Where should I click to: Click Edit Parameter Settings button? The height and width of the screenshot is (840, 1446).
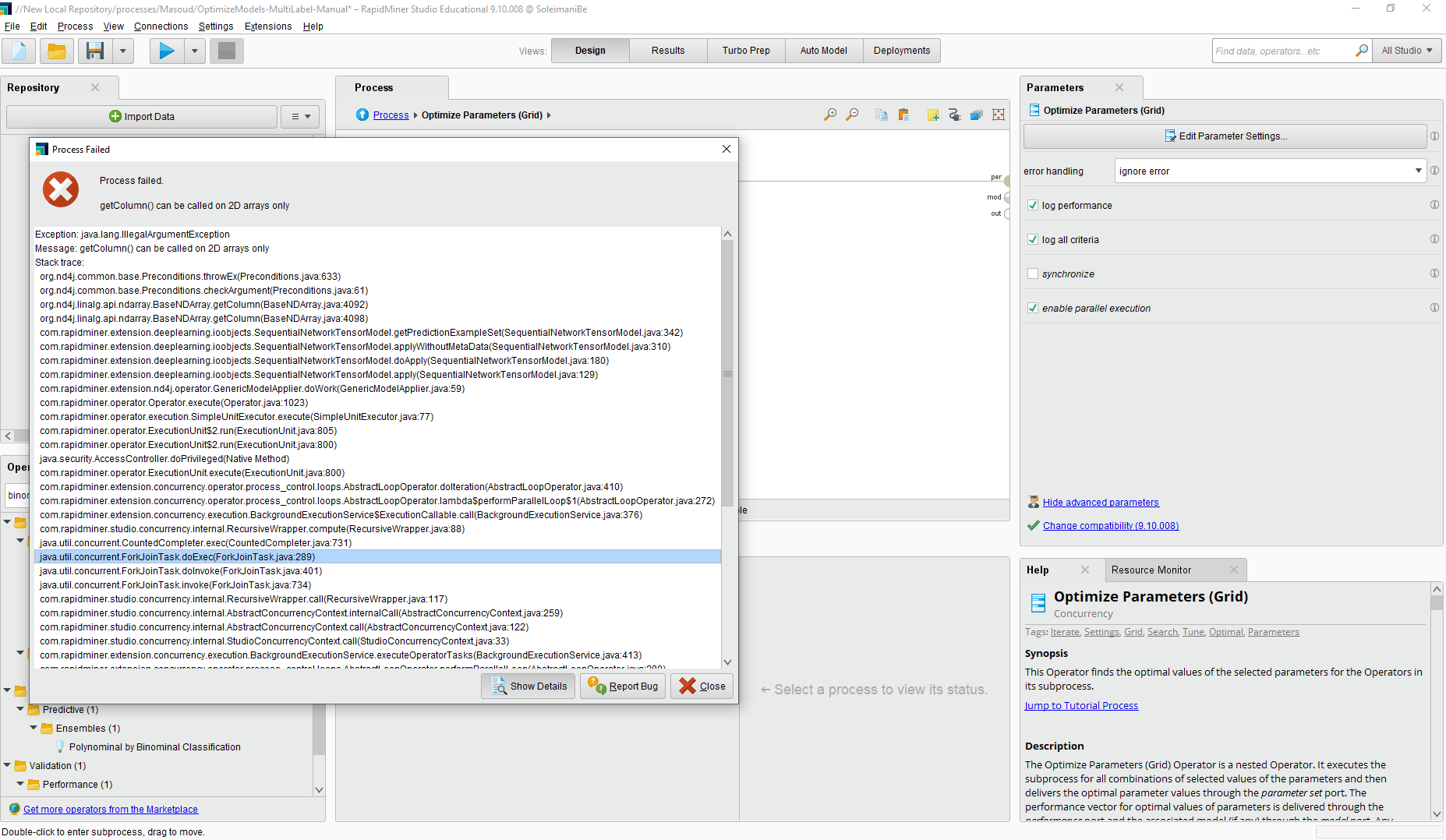coord(1225,136)
